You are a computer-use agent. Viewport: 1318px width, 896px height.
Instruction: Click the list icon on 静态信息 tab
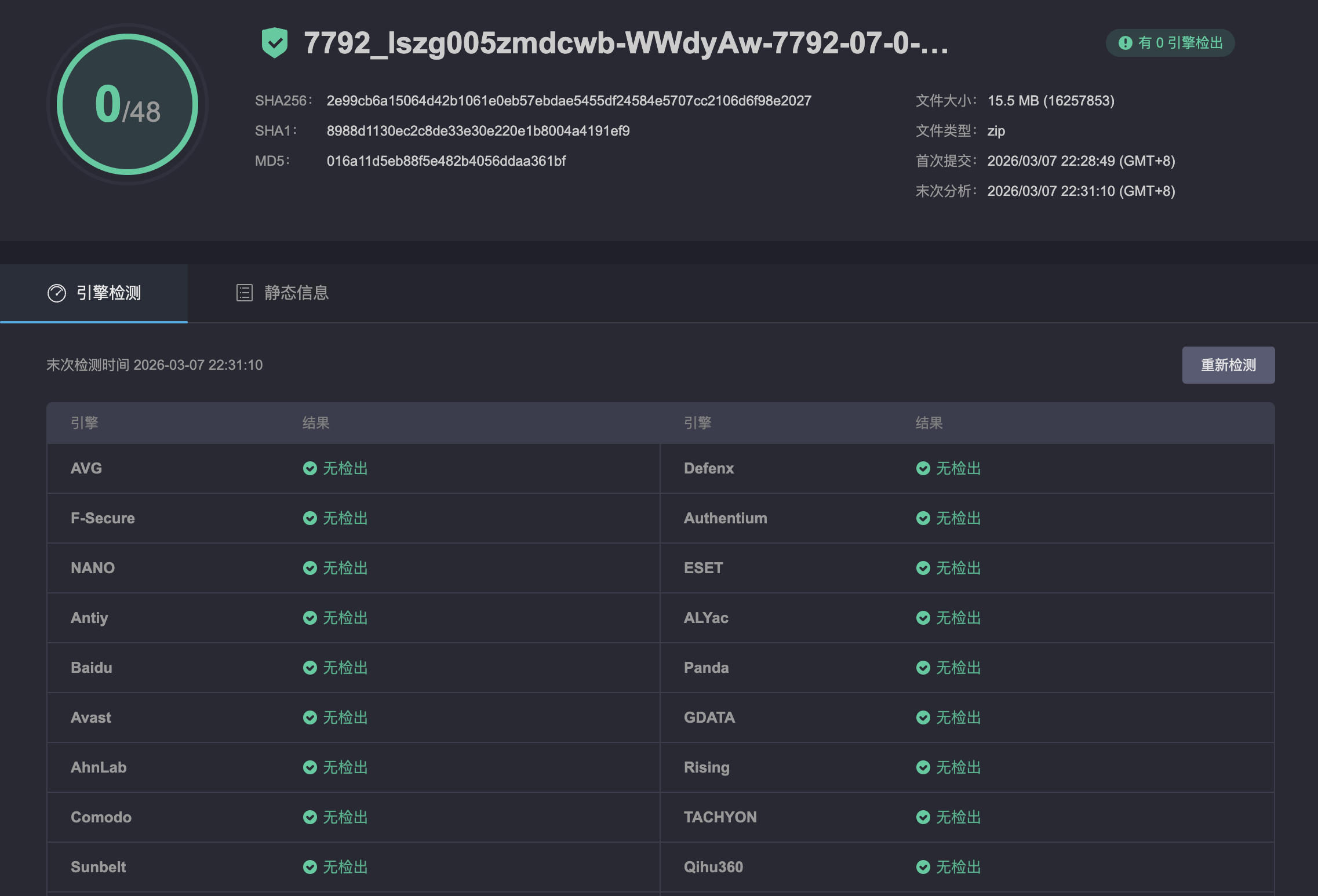coord(245,293)
